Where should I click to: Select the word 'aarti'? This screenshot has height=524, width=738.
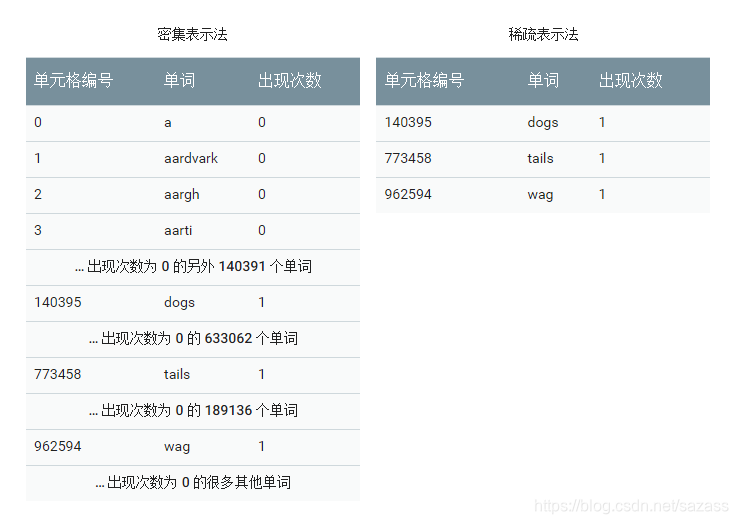178,230
